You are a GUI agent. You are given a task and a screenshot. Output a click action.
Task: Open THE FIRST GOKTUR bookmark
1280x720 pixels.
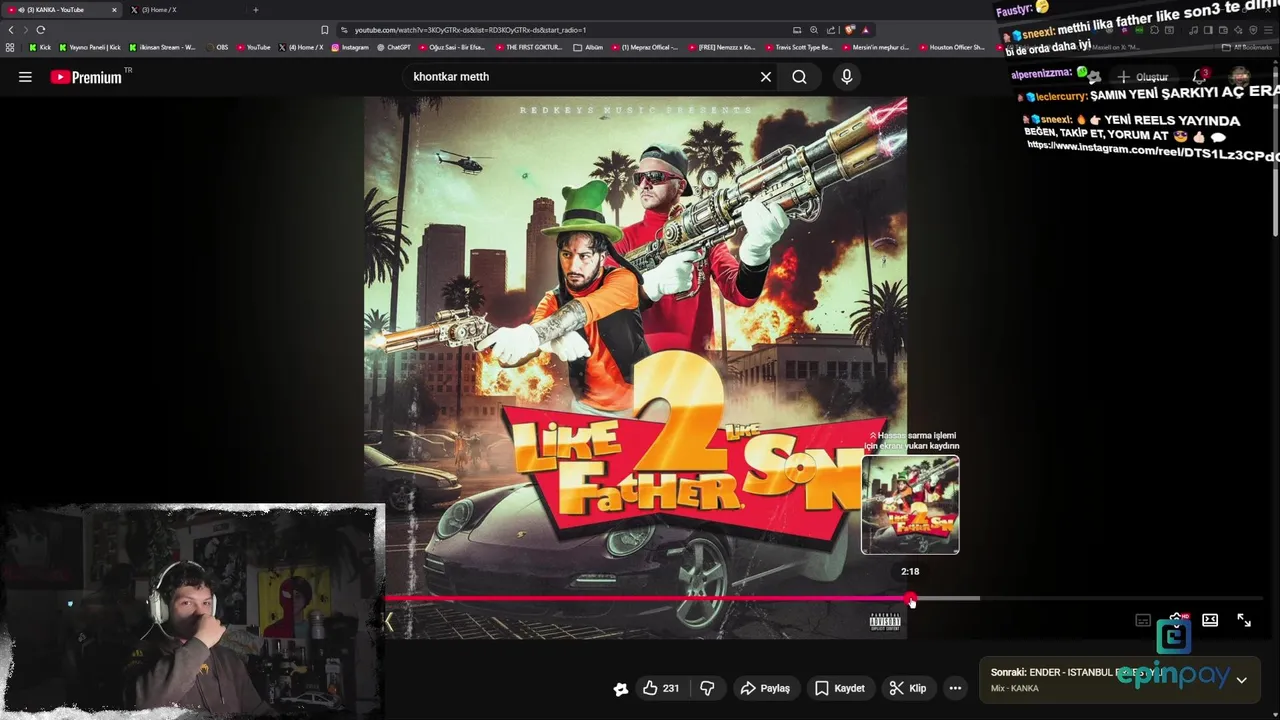coord(530,47)
